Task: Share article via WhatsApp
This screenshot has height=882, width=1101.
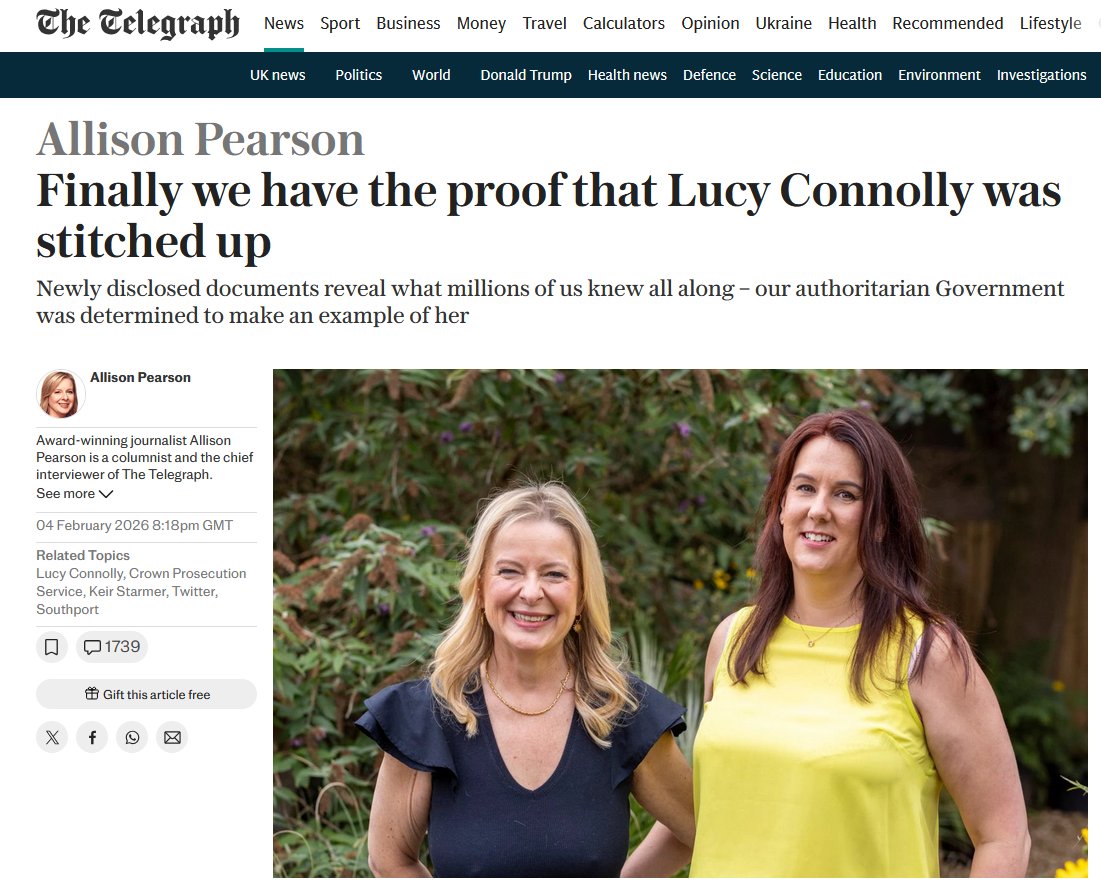Action: coord(132,737)
